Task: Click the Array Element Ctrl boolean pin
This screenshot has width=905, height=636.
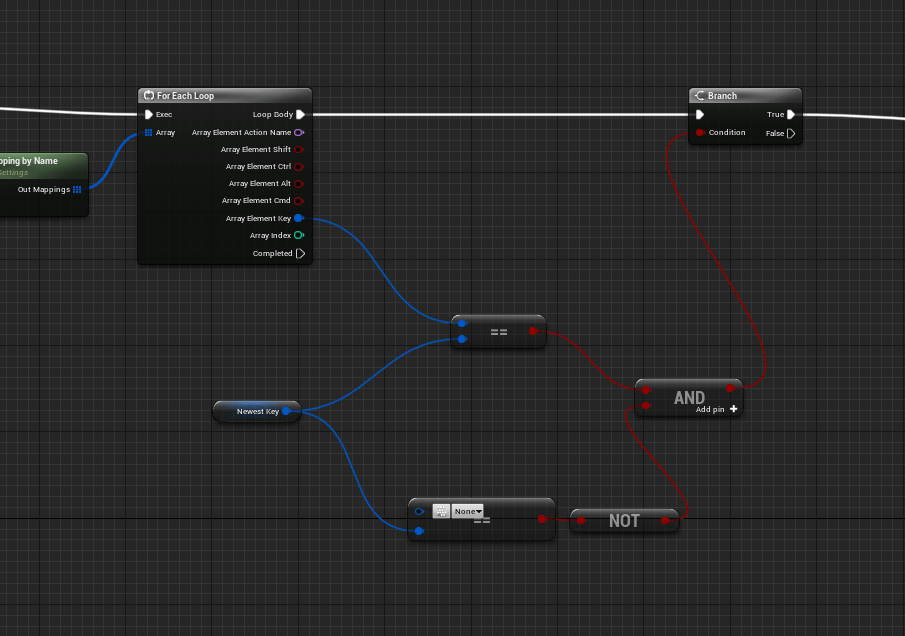Action: coord(299,167)
